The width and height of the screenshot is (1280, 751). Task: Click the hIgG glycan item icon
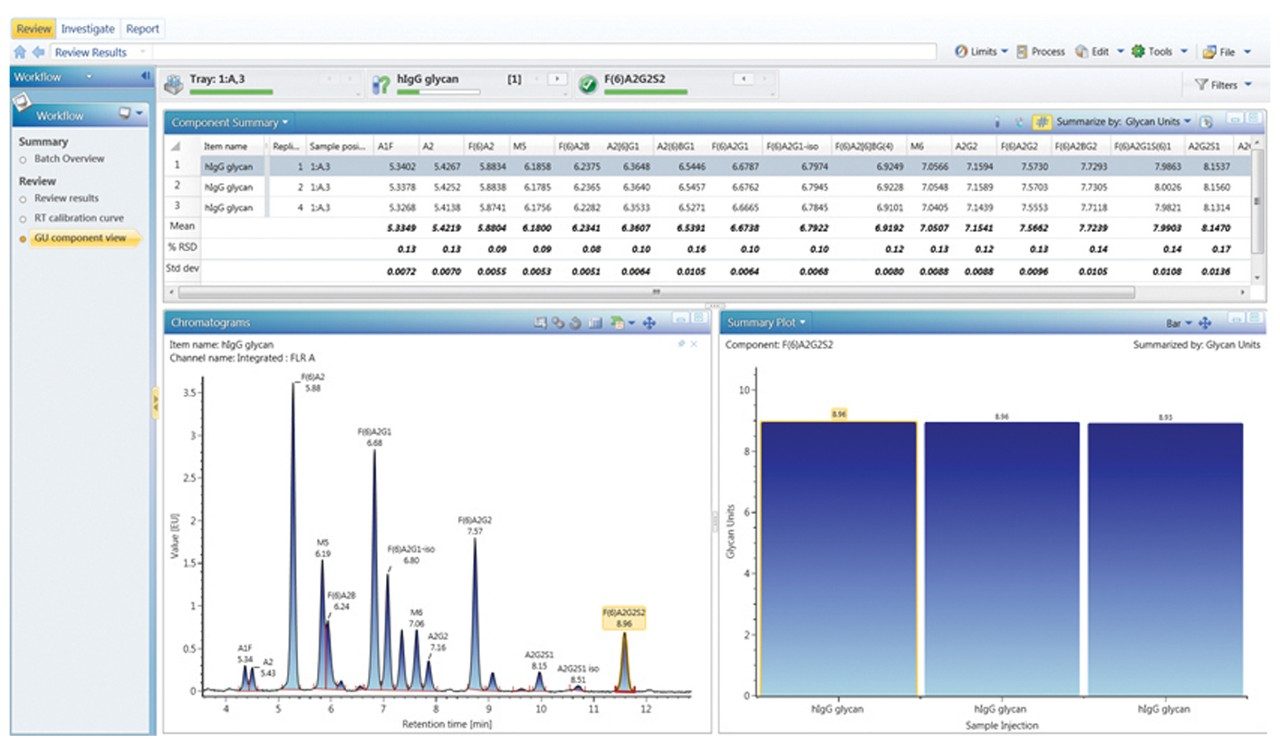[x=381, y=85]
